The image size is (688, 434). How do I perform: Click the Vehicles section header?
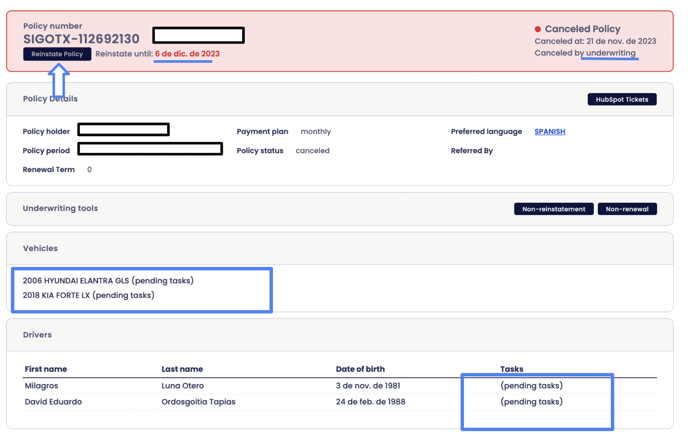(x=40, y=248)
